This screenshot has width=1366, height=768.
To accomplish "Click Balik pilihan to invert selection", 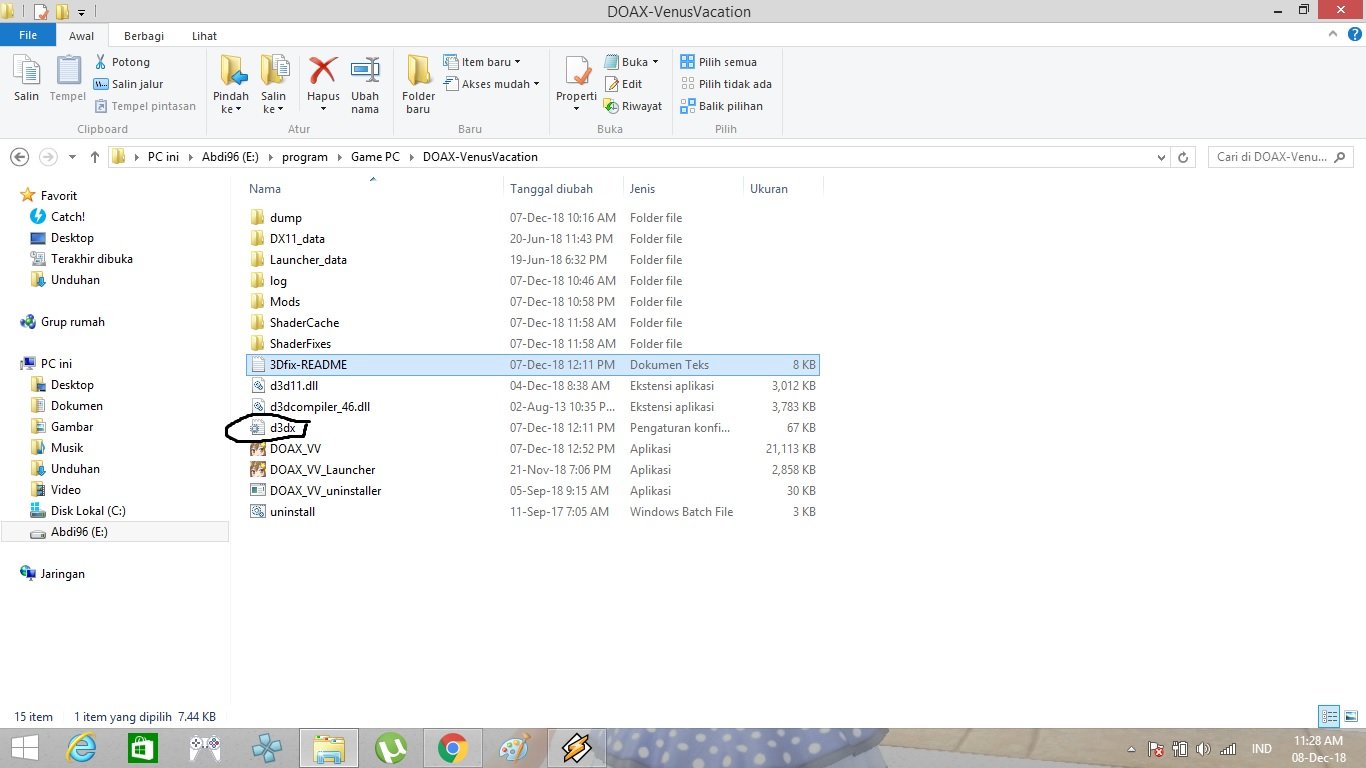I will point(722,106).
